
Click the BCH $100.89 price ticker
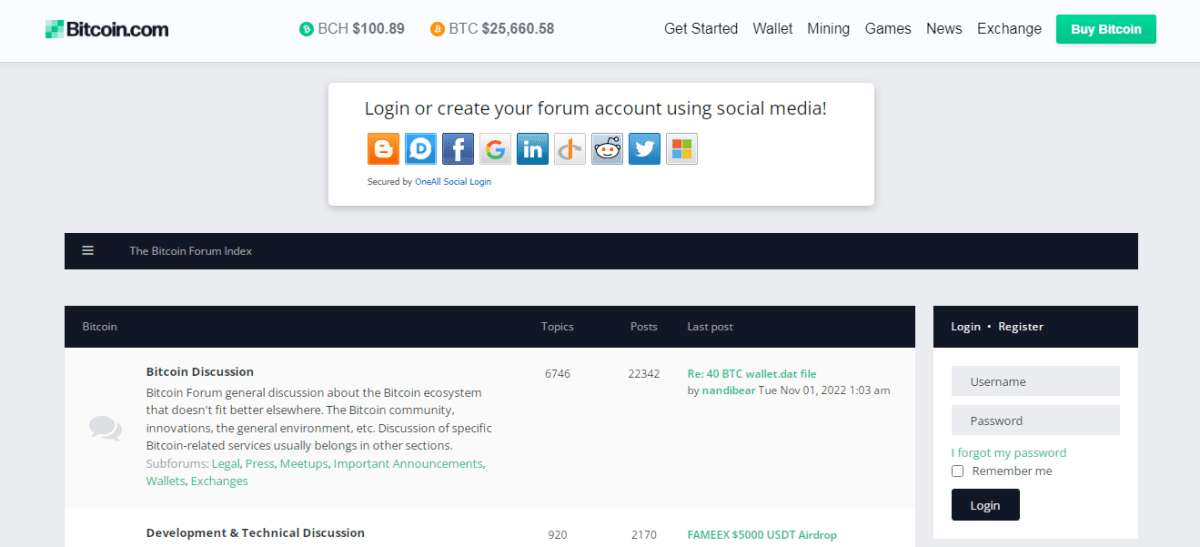(x=352, y=29)
